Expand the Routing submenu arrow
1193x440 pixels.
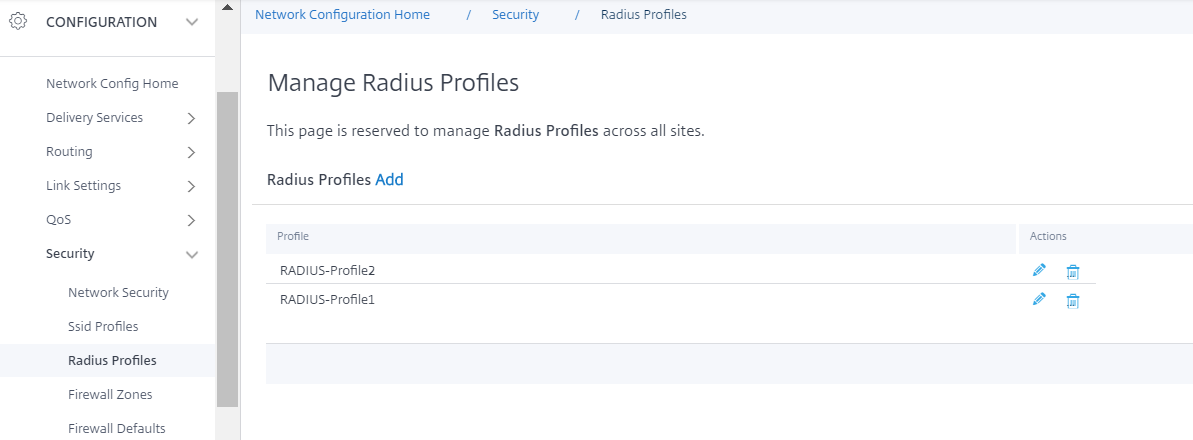tap(191, 152)
